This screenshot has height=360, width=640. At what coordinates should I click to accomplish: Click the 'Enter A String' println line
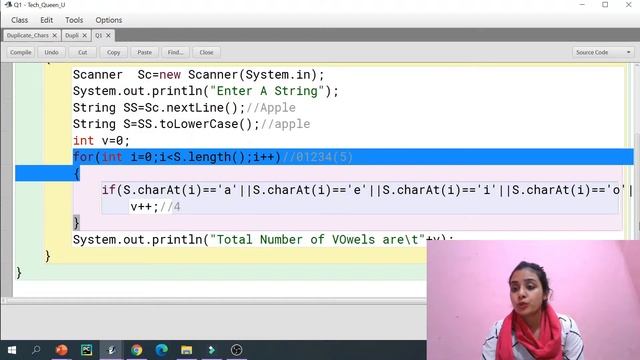(206, 91)
